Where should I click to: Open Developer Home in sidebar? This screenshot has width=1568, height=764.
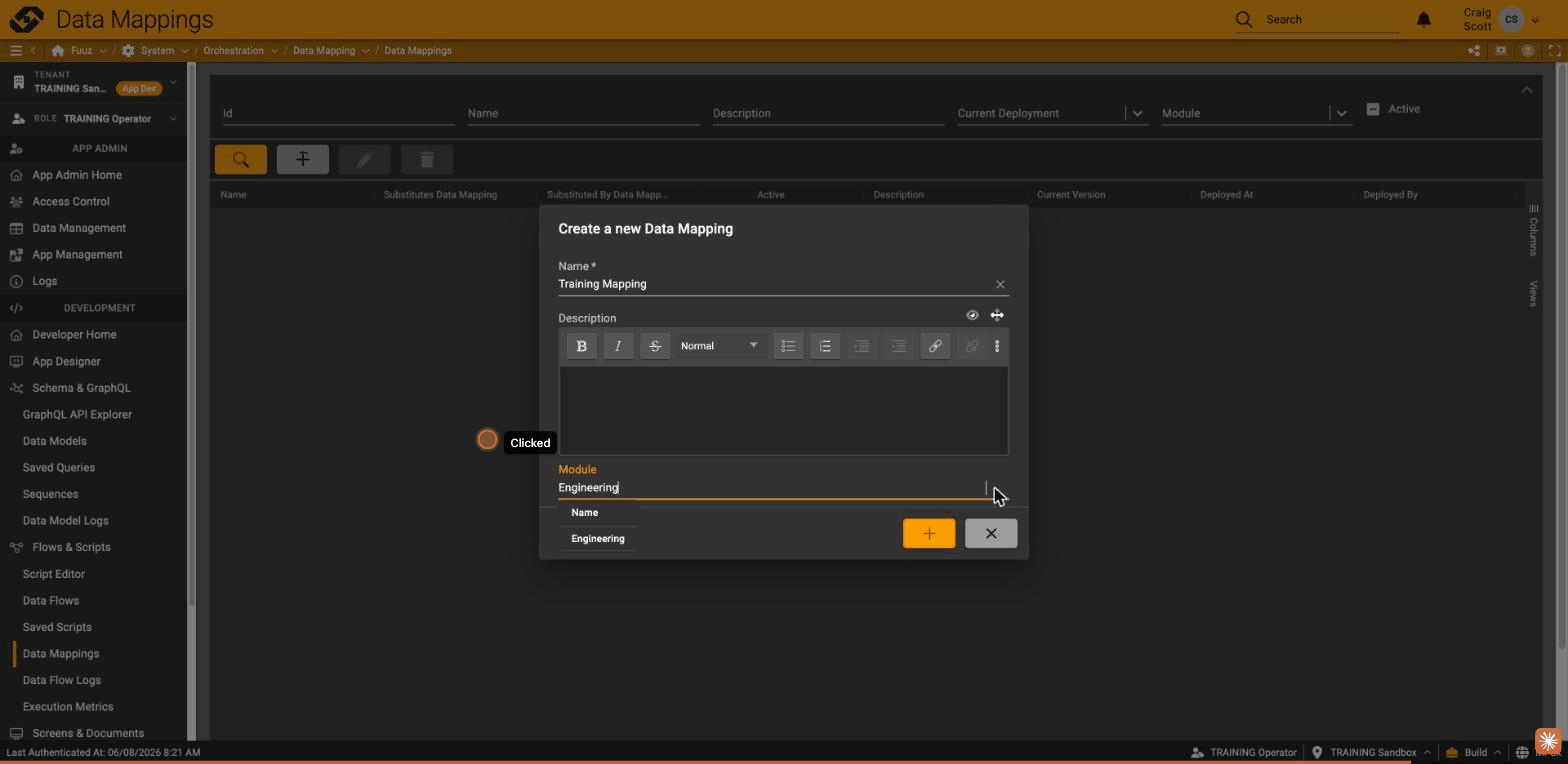coord(74,334)
